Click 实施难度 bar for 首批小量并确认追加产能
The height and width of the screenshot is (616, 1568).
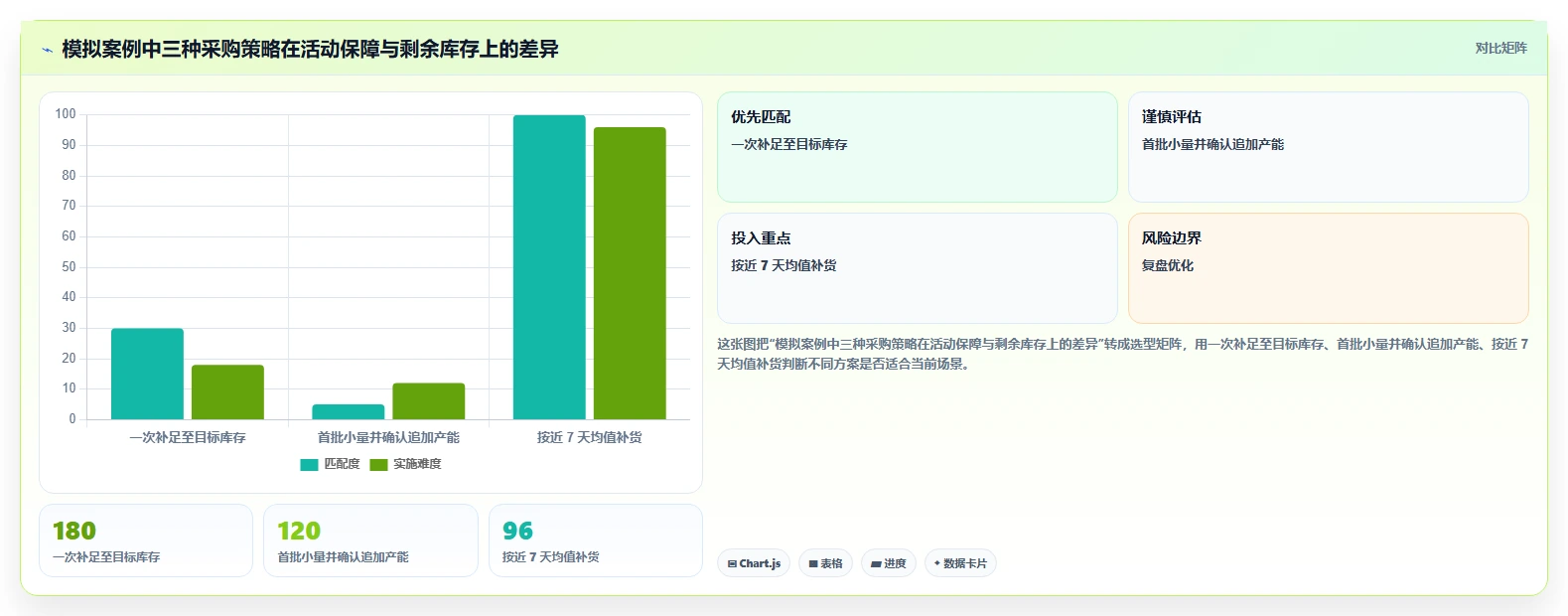[429, 401]
